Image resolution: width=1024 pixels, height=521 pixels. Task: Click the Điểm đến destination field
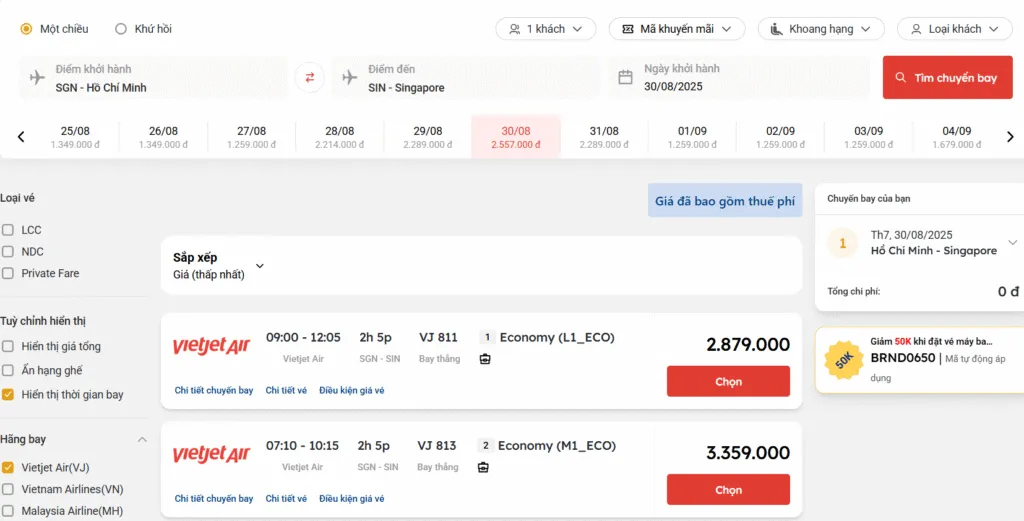(466, 78)
